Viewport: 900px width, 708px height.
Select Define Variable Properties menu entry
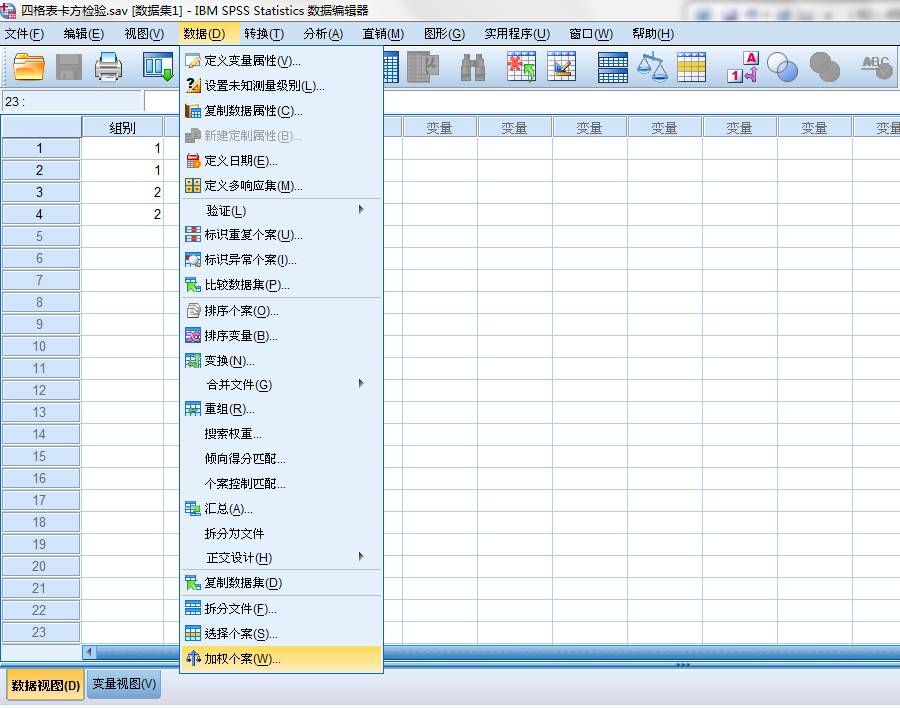(281, 61)
